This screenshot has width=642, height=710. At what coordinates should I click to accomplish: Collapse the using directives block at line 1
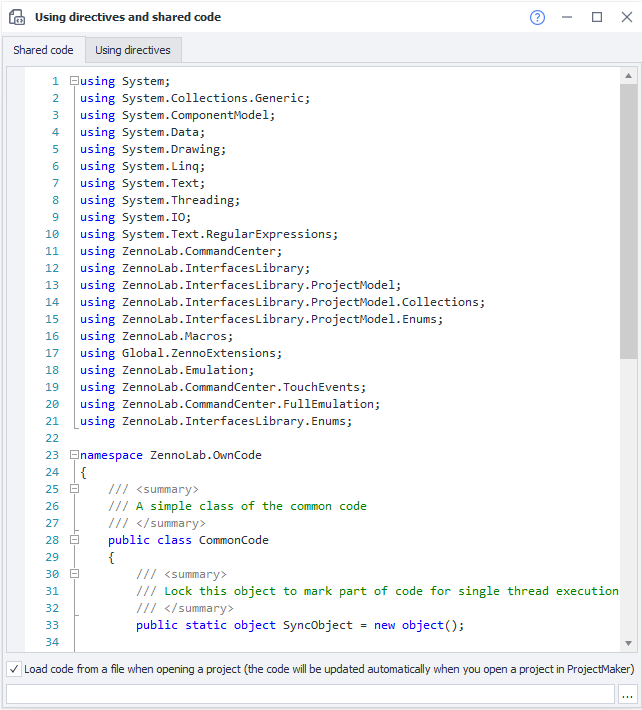pyautogui.click(x=74, y=81)
